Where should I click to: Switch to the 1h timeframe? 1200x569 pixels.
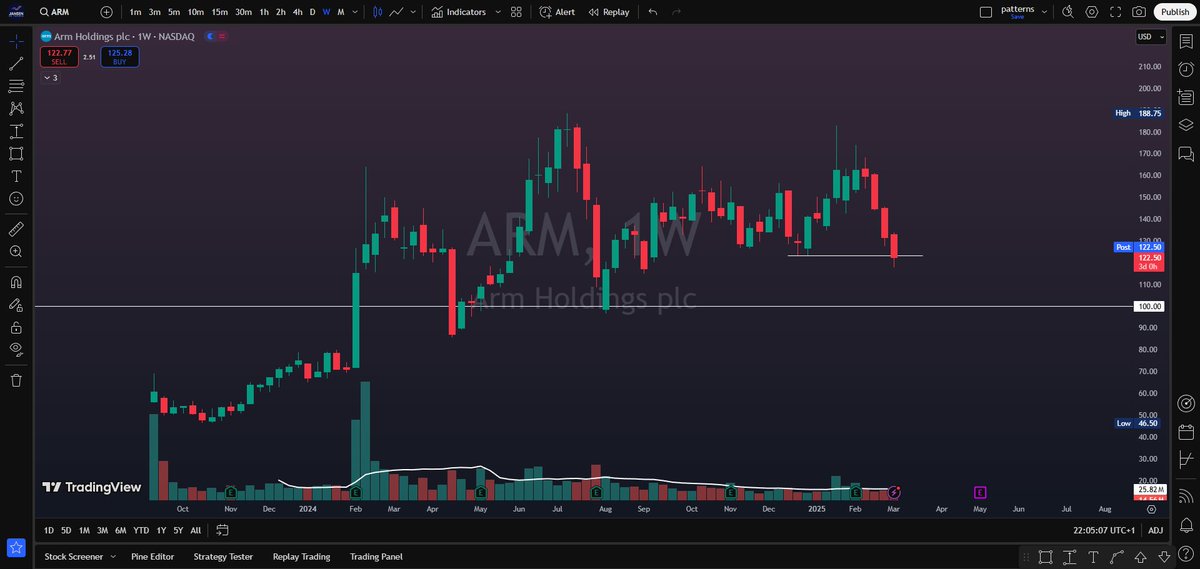[x=264, y=12]
